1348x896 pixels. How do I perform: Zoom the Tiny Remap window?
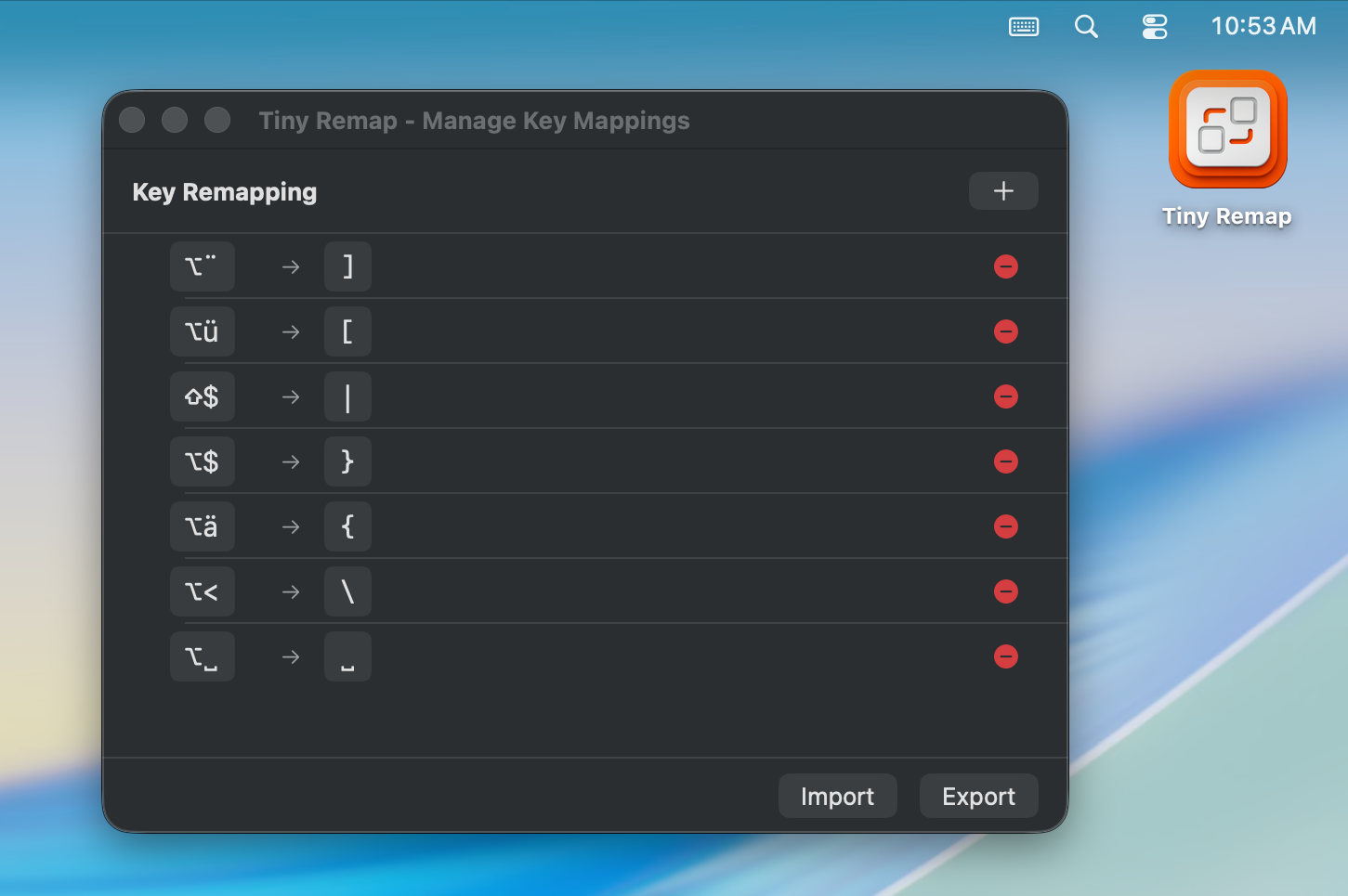click(217, 120)
